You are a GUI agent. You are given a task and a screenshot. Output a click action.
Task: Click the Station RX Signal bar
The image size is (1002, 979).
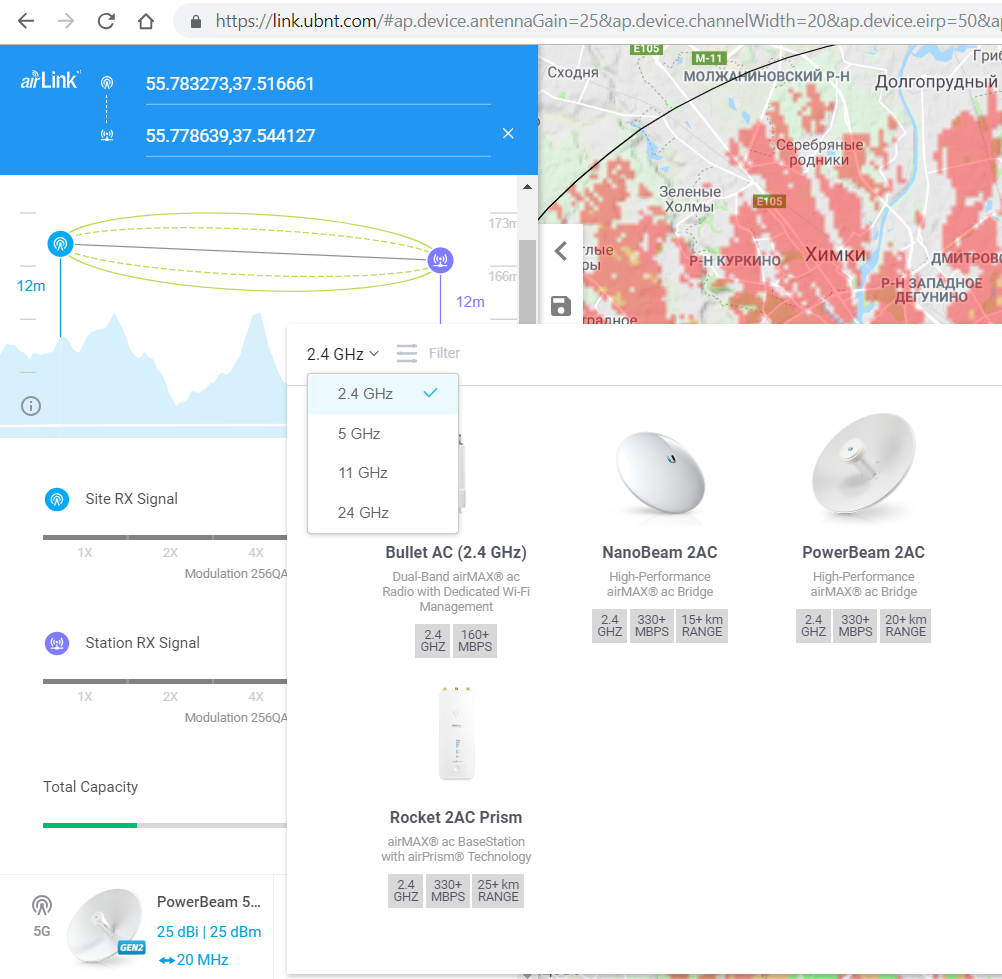click(165, 681)
